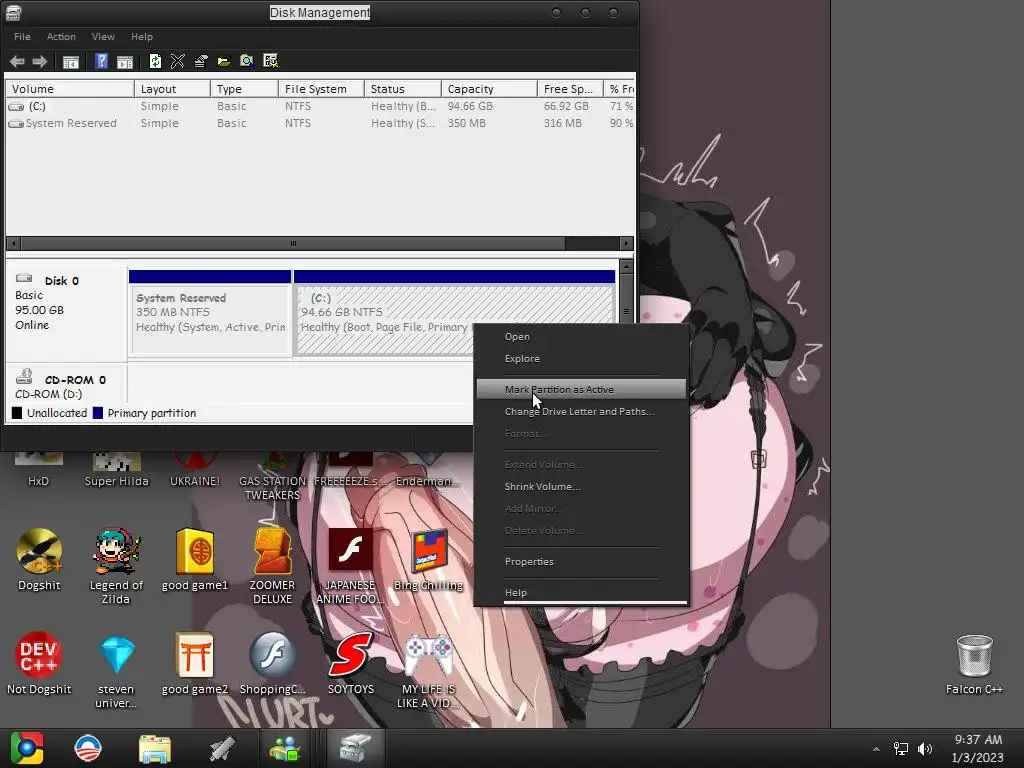This screenshot has width=1024, height=768.
Task: Toggle the Show/Hide Console Tree toolbar icon
Action: coord(71,62)
